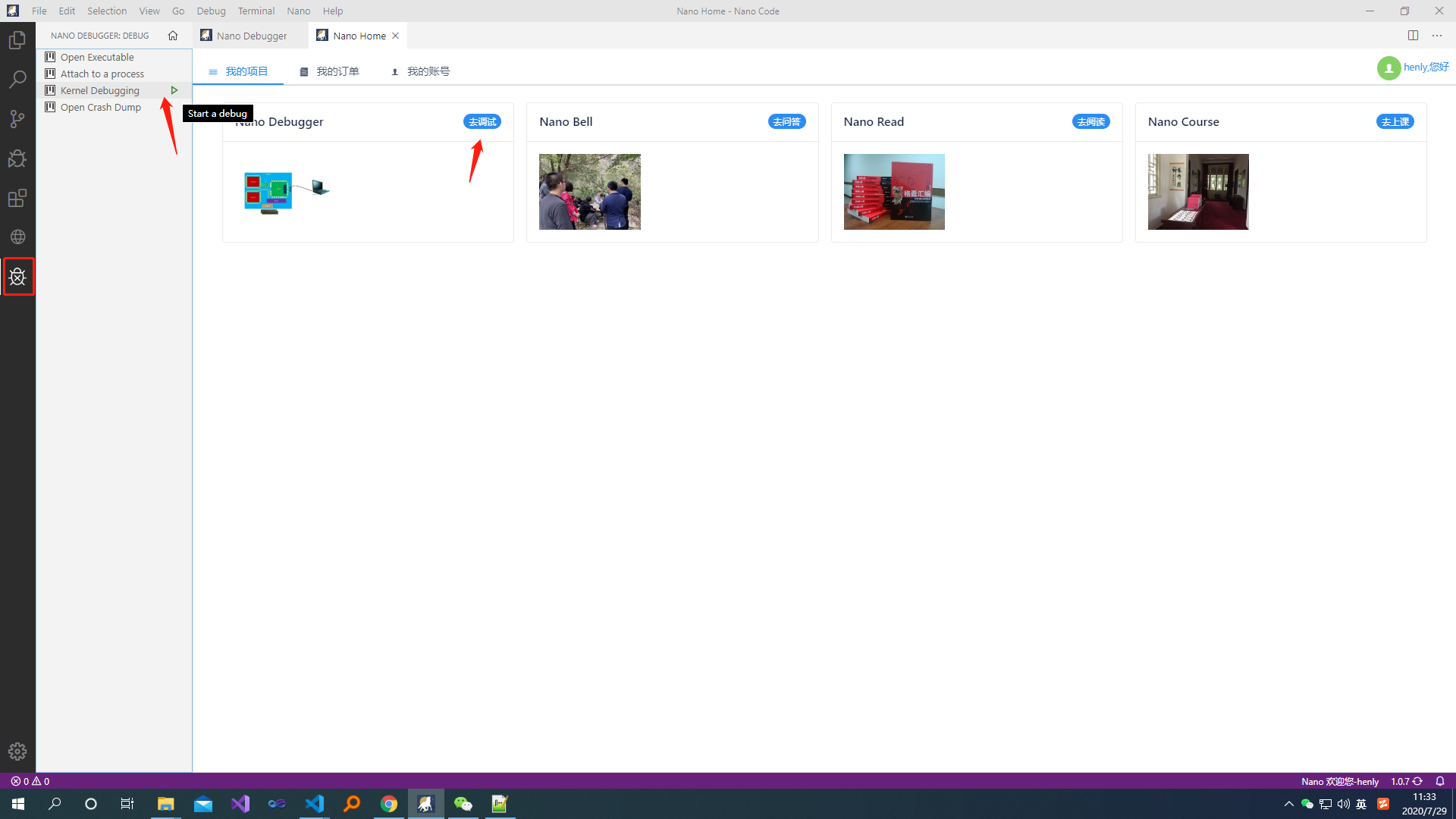Open Windows Start menu
Image resolution: width=1456 pixels, height=819 pixels.
18,804
